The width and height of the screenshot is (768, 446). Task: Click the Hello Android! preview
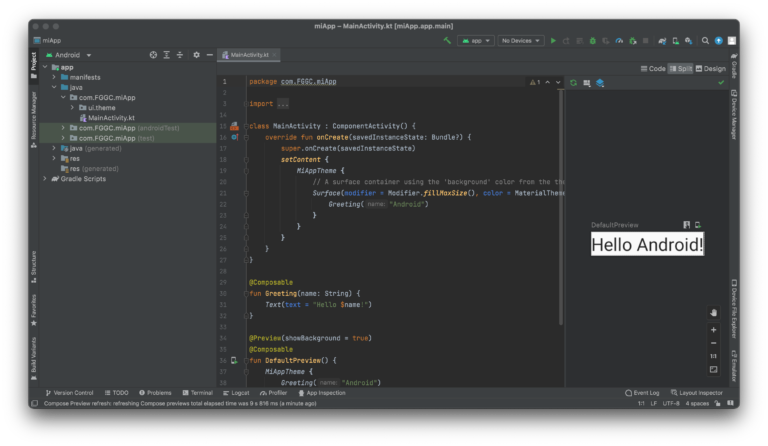point(648,244)
